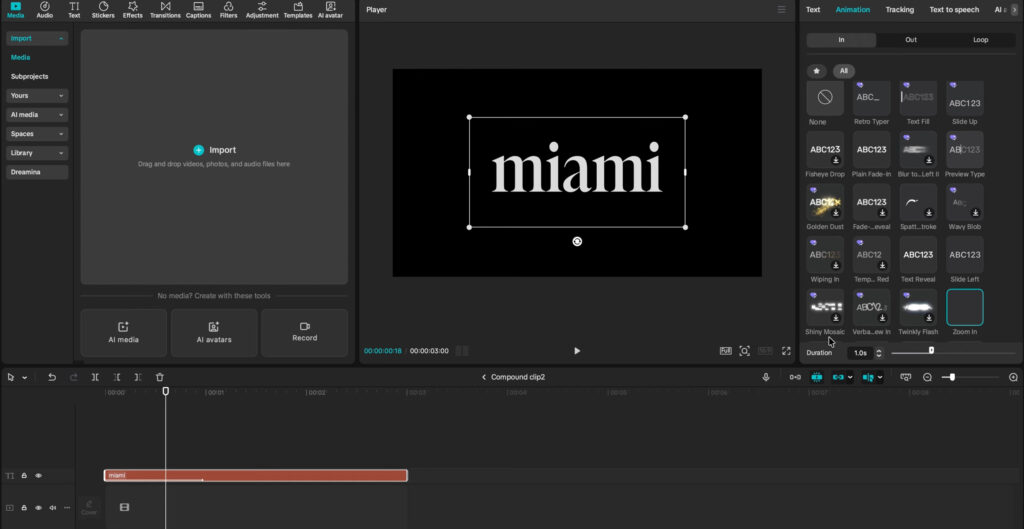Click the full screen player icon
This screenshot has width=1024, height=529.
coord(786,351)
